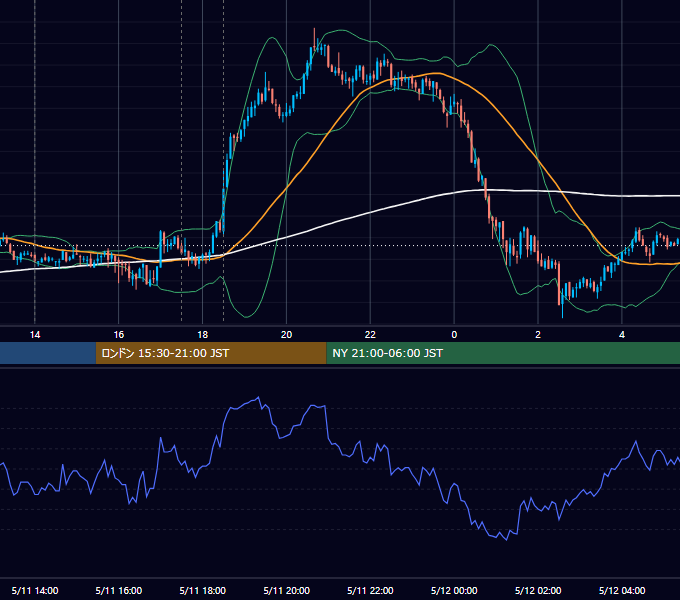The width and height of the screenshot is (680, 600).
Task: Click the 5/12 04:00 label on the lower axis
Action: click(622, 590)
